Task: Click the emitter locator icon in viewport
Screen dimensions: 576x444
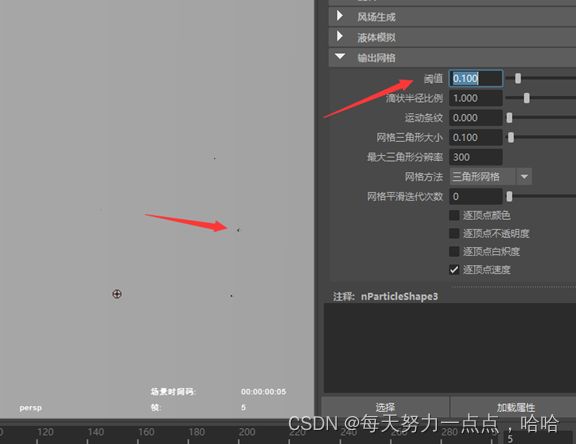Action: tap(117, 294)
